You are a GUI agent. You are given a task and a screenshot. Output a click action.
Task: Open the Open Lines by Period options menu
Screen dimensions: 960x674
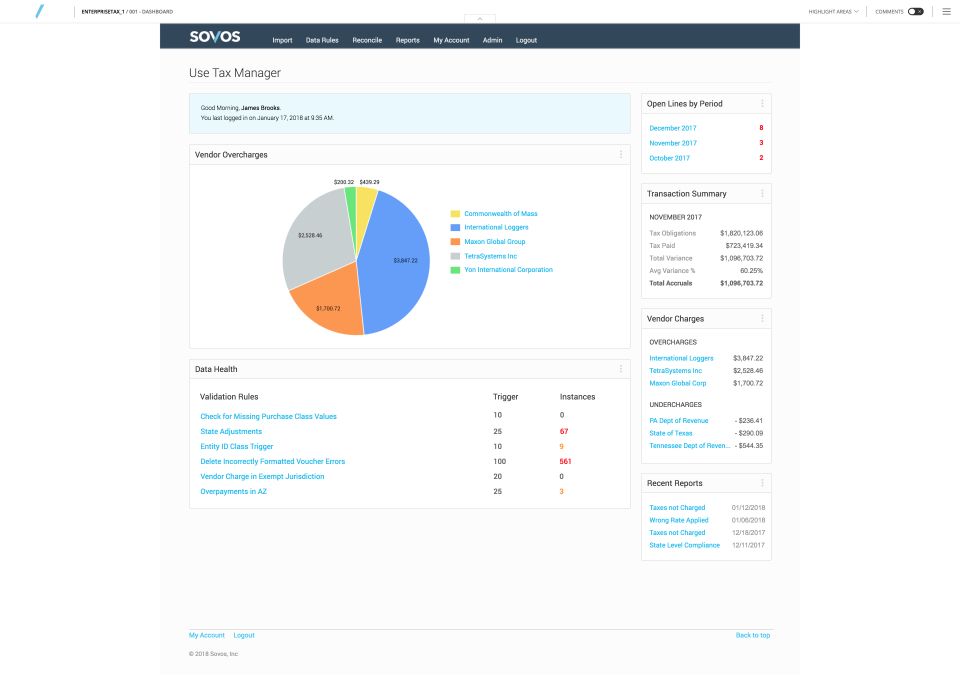(762, 103)
